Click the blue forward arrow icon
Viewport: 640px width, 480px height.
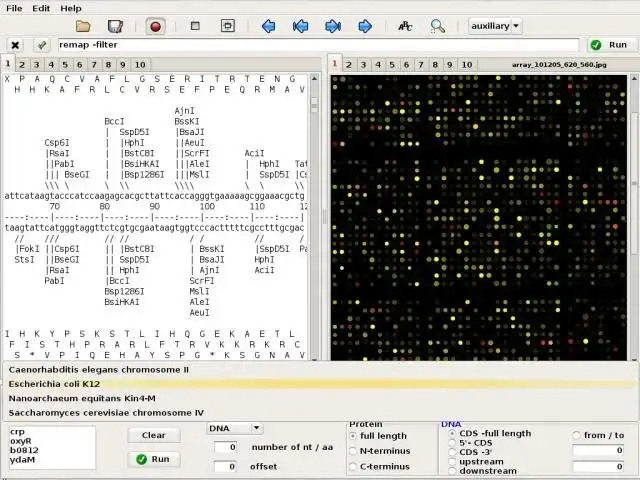coord(365,26)
